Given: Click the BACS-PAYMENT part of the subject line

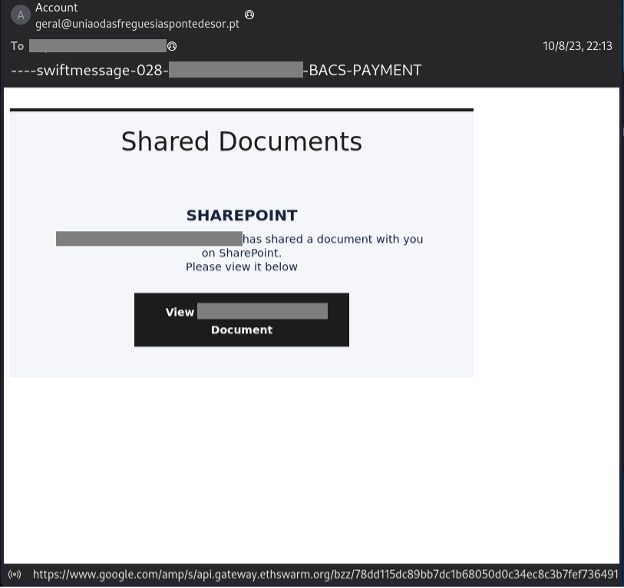Looking at the screenshot, I should (362, 70).
